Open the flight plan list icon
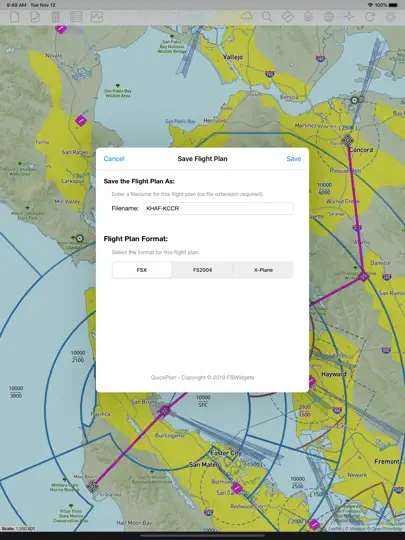 coord(76,17)
